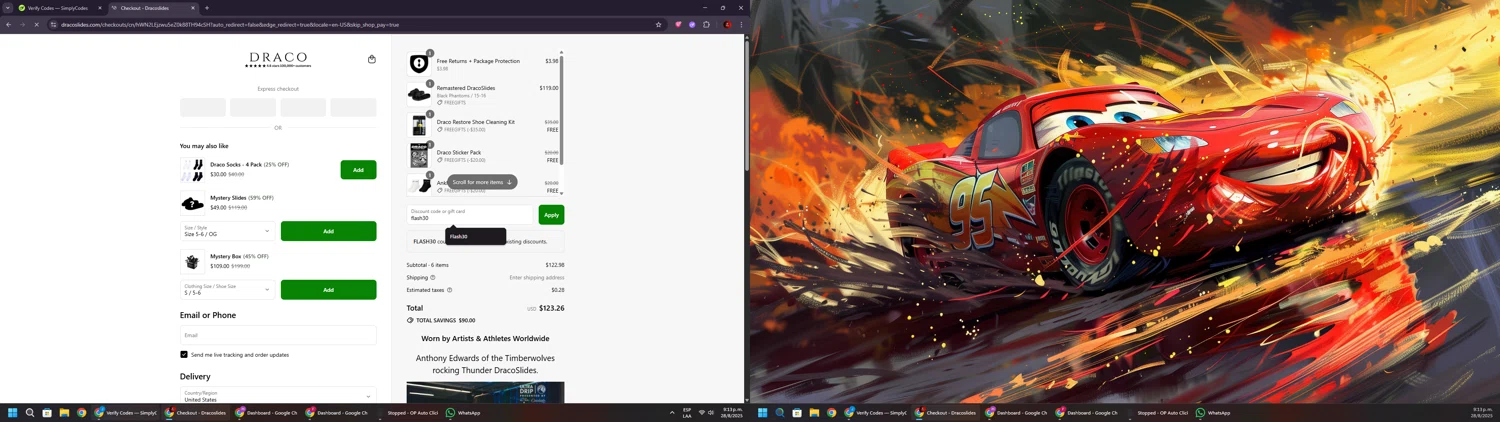
Task: Click the Draco Socks product thumbnail
Action: coord(192,170)
